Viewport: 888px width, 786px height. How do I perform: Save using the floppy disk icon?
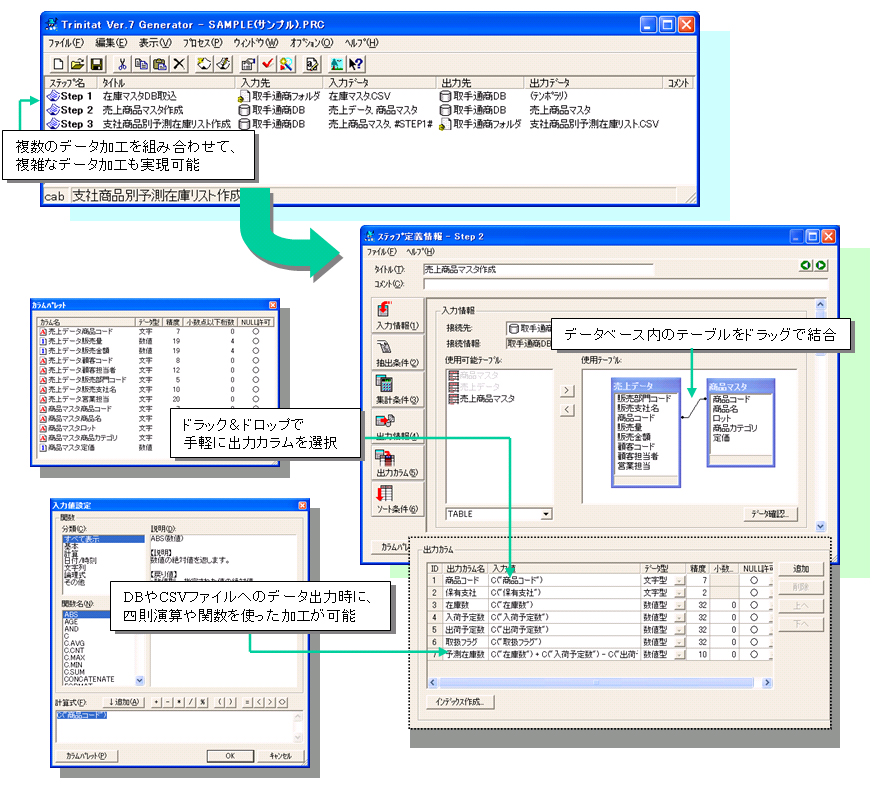96,64
